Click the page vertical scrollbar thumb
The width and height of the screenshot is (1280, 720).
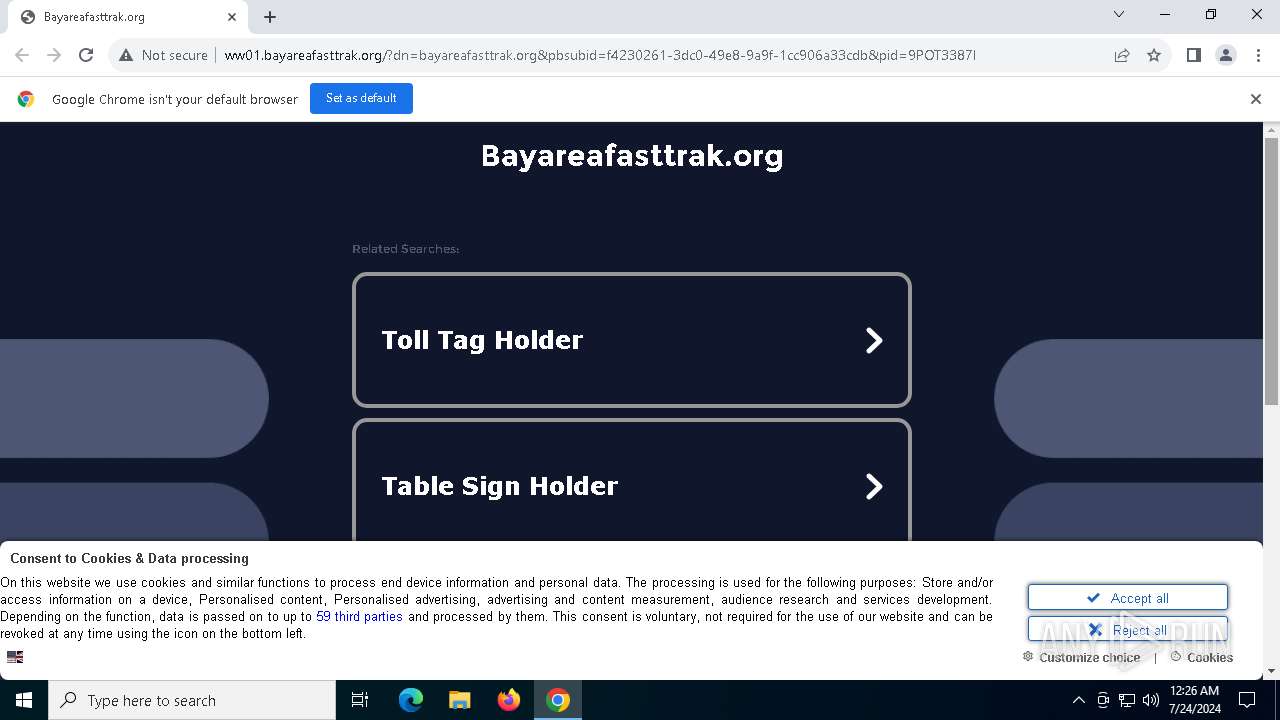[1271, 270]
